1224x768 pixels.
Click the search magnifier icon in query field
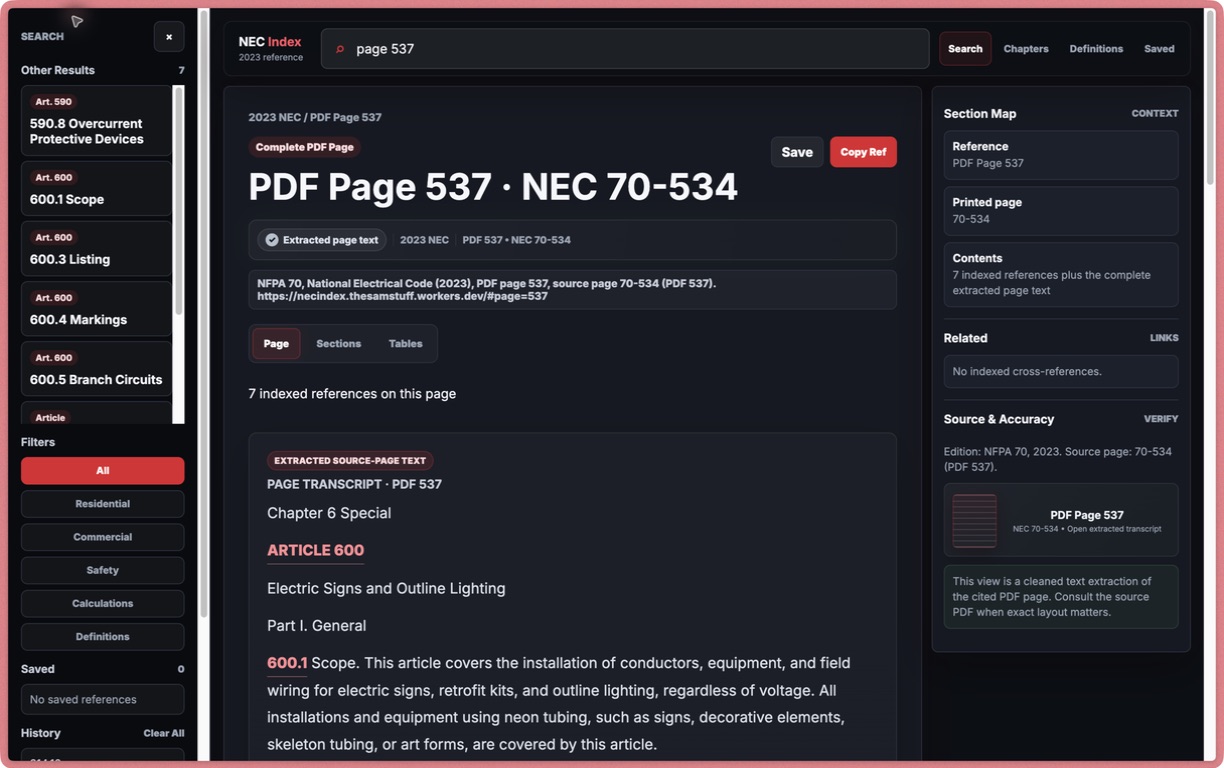tap(340, 49)
